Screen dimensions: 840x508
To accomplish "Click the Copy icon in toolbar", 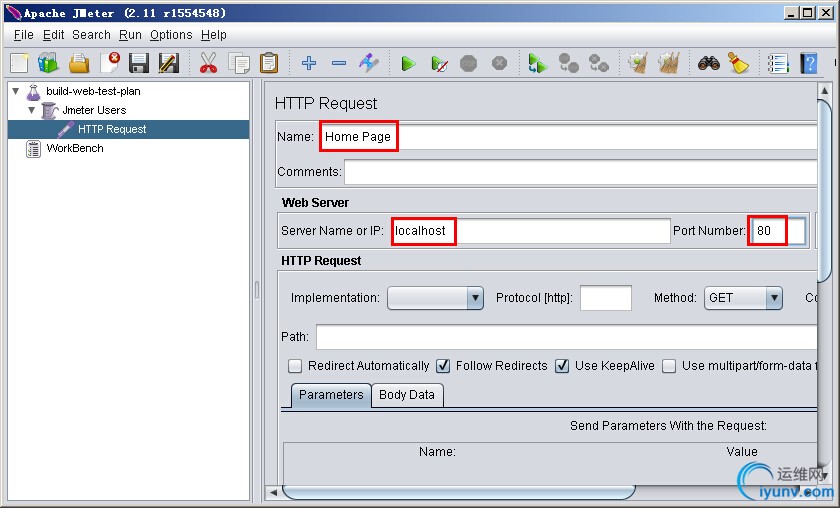I will click(239, 63).
